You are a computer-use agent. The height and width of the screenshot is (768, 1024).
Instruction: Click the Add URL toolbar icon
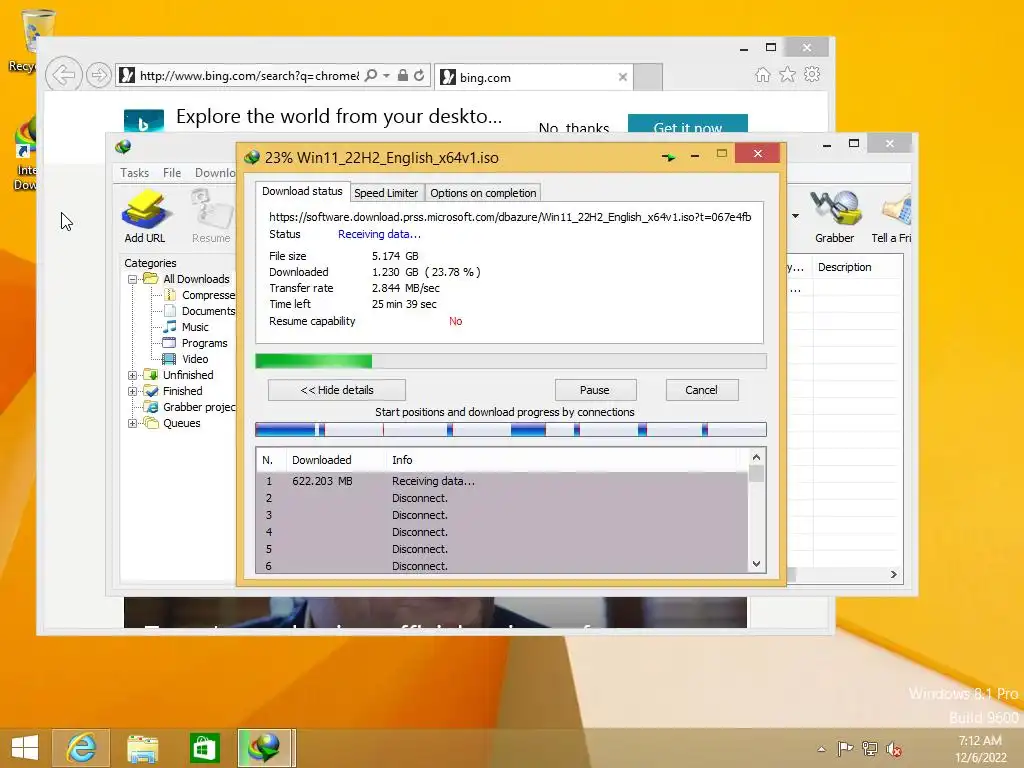(145, 217)
